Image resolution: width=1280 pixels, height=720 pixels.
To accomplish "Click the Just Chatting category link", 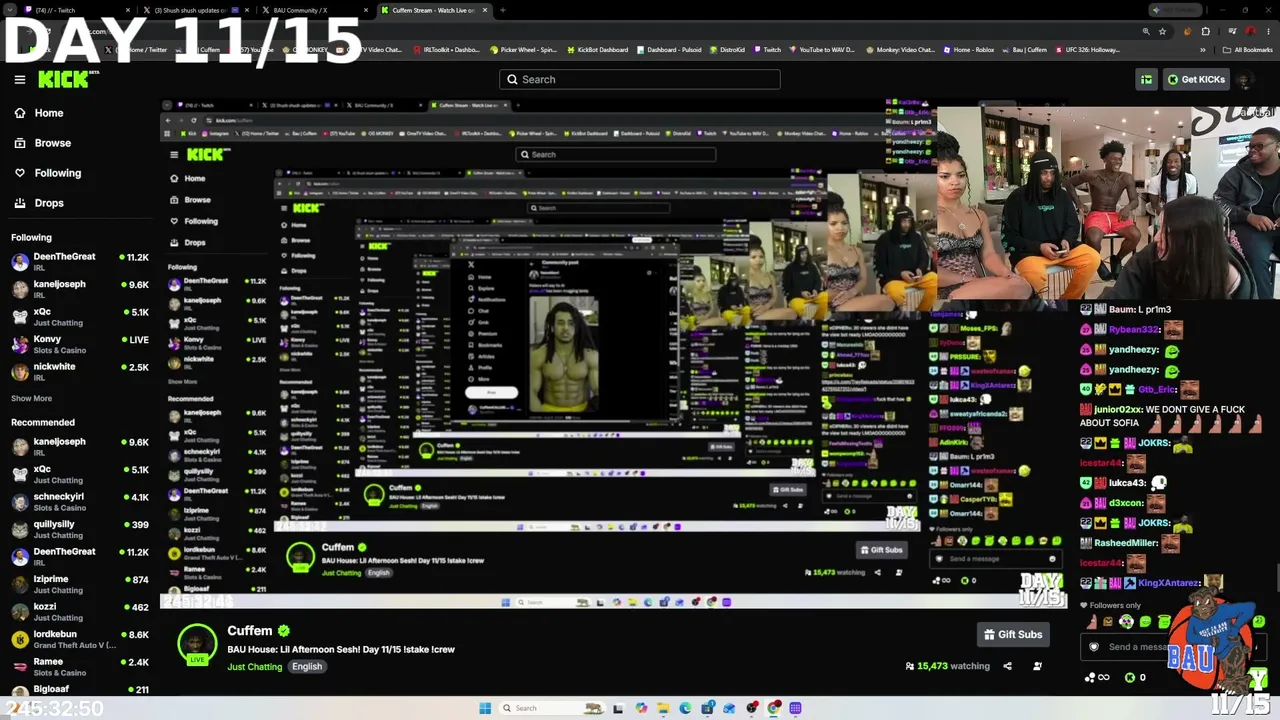I will click(255, 667).
